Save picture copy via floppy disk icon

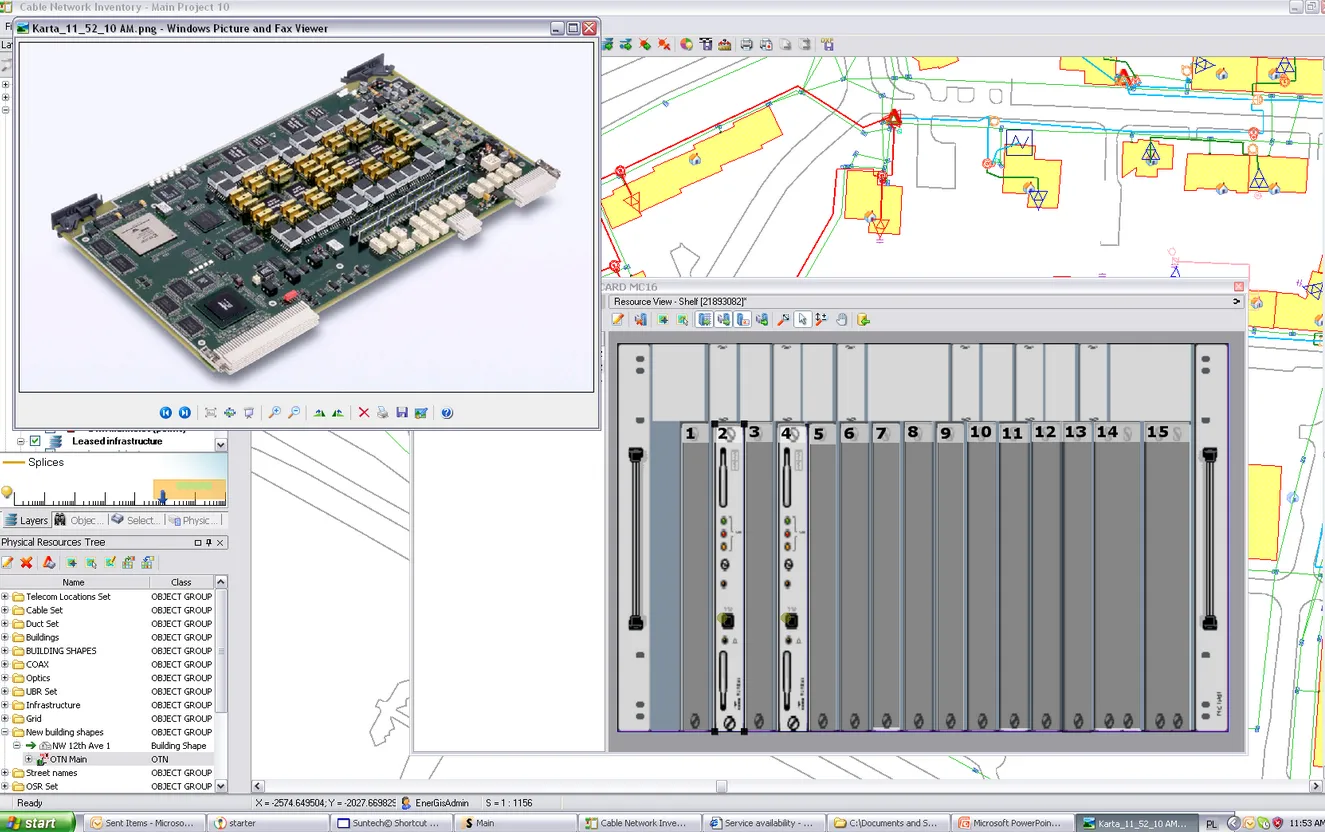click(x=402, y=413)
